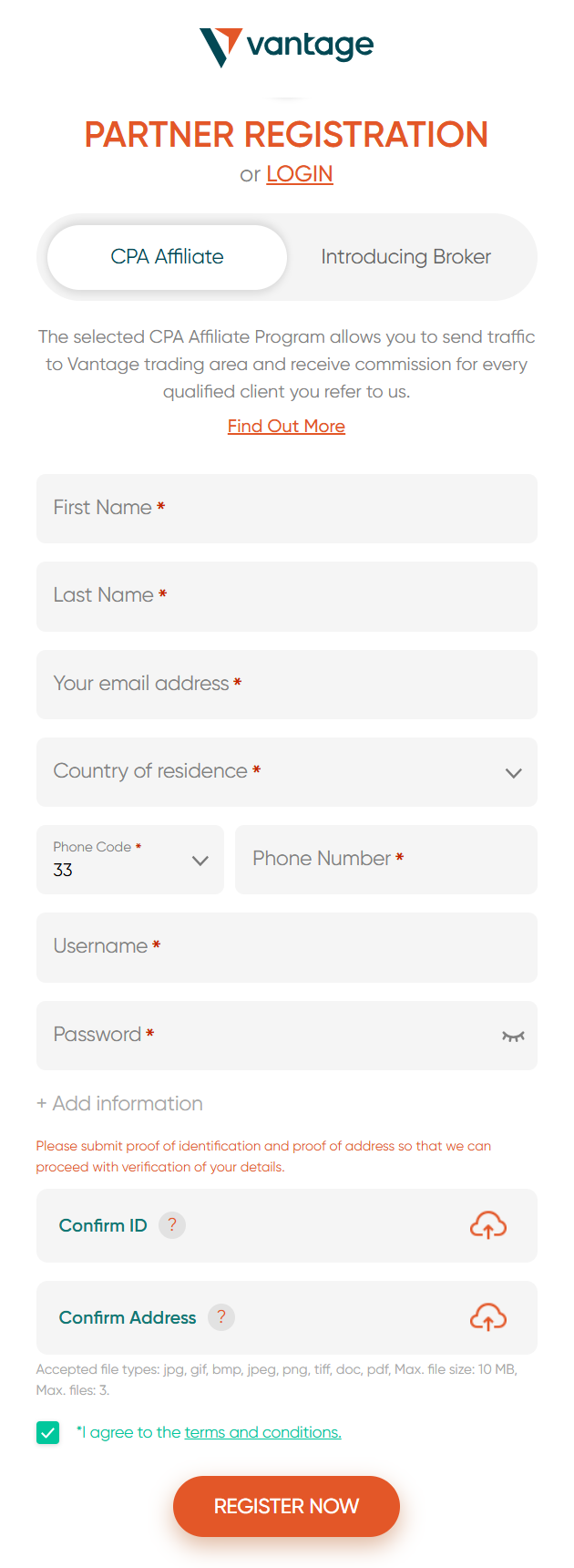
Task: Click the Vantage logo
Action: coord(286,46)
